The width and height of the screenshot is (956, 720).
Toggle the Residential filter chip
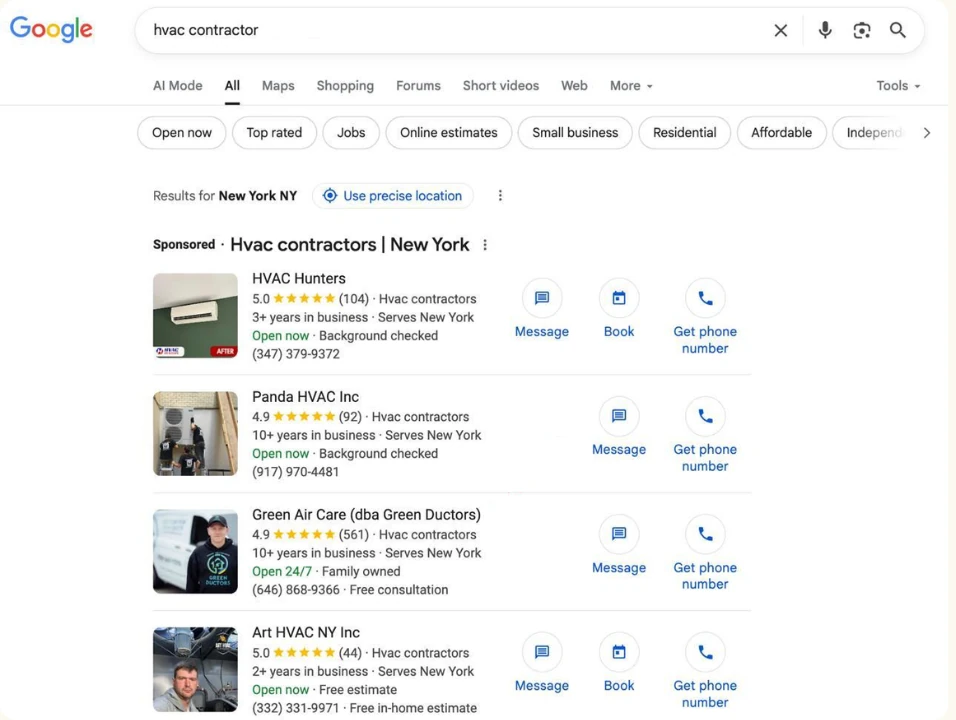(x=684, y=132)
